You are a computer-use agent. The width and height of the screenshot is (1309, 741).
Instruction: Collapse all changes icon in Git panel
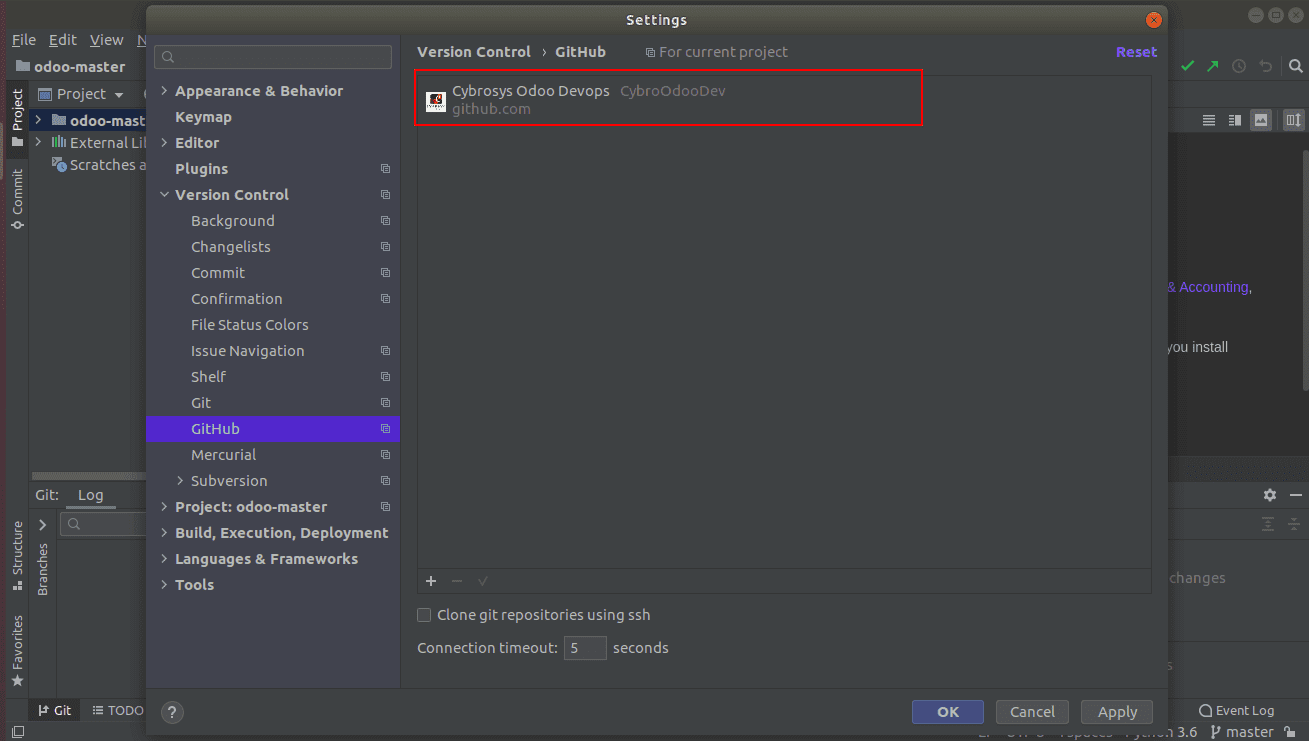[x=1294, y=524]
